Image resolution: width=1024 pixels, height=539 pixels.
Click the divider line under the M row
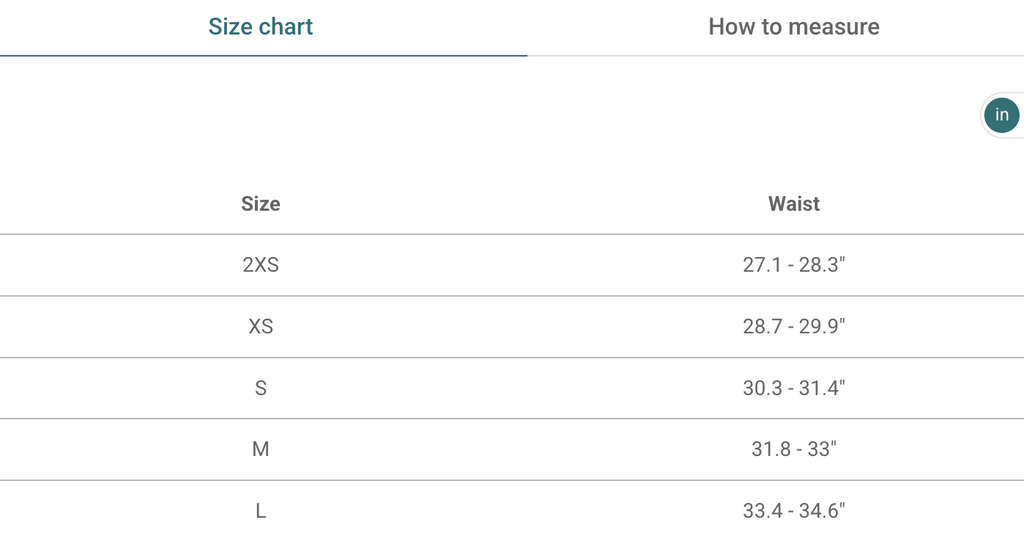(x=512, y=480)
